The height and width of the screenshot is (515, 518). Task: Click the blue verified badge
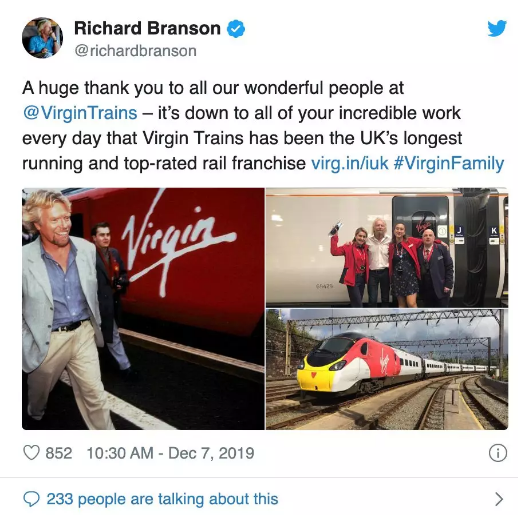[236, 29]
